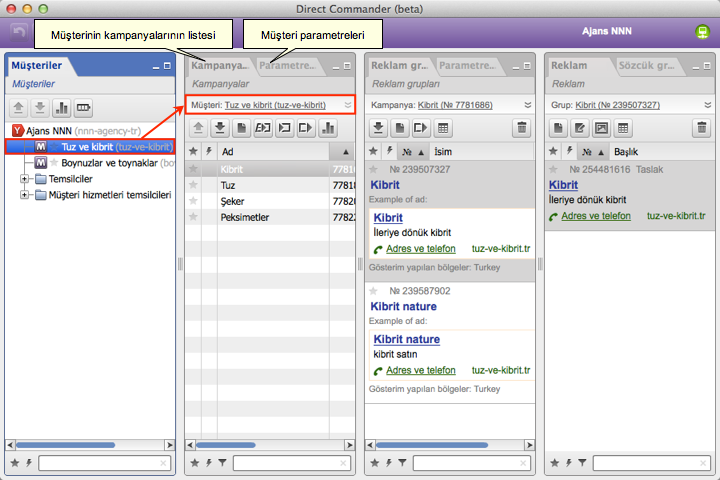
Task: Click the new document icon in Kampanyalar toolbar
Action: [x=242, y=128]
